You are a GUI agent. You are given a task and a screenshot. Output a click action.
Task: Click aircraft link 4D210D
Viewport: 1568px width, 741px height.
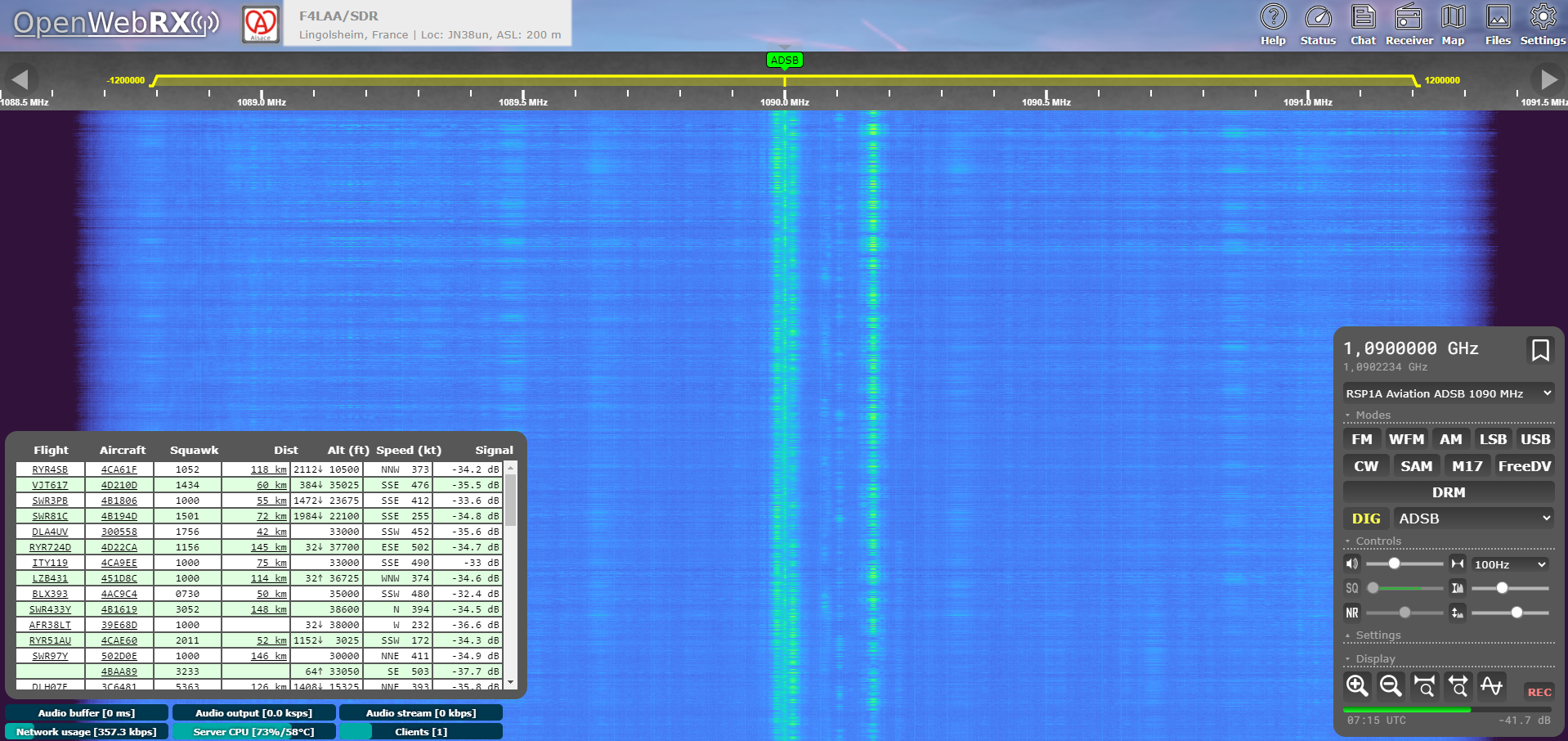119,485
